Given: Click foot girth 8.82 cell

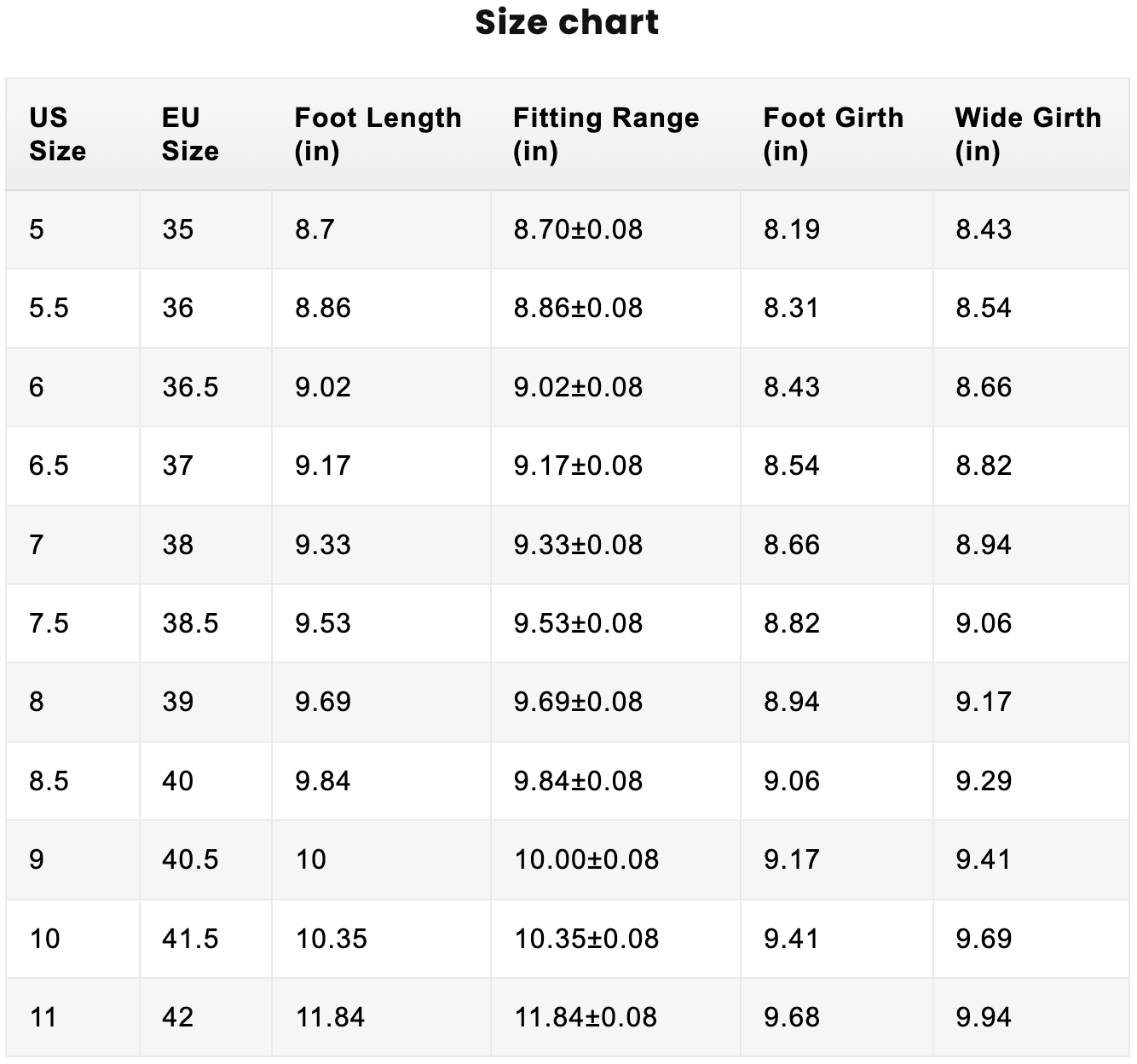Looking at the screenshot, I should (x=791, y=623).
